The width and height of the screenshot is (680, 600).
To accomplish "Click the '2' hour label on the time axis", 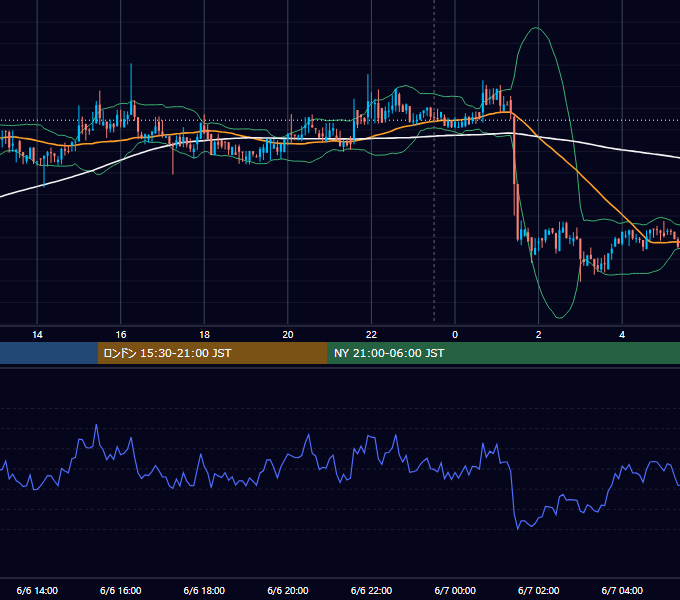I will [x=539, y=335].
